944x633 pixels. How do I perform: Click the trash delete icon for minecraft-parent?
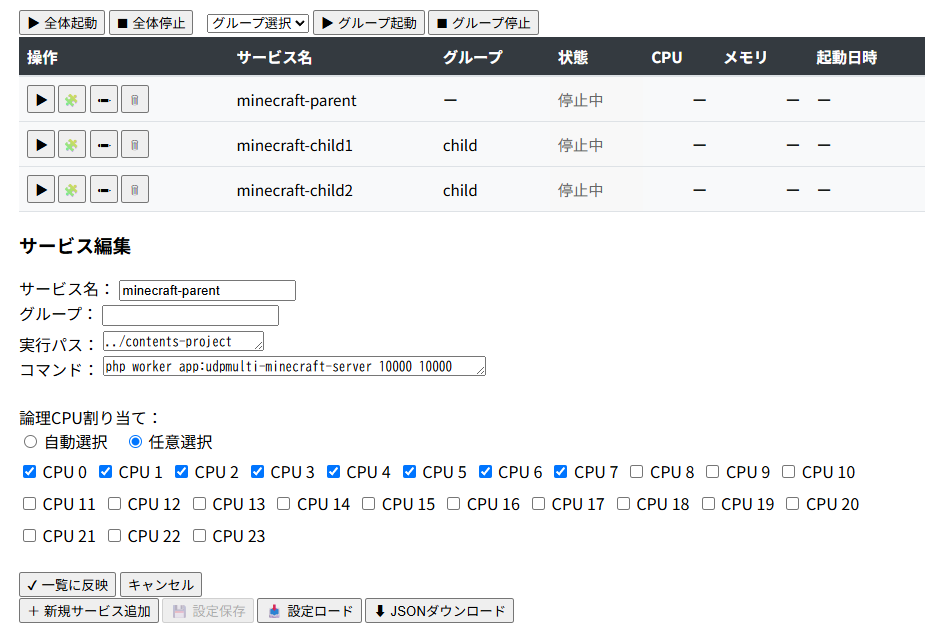134,100
